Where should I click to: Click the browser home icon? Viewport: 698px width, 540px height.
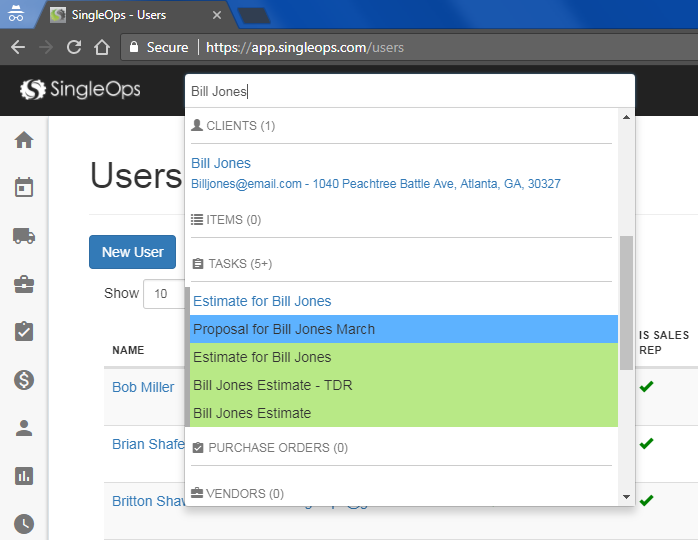(x=102, y=47)
